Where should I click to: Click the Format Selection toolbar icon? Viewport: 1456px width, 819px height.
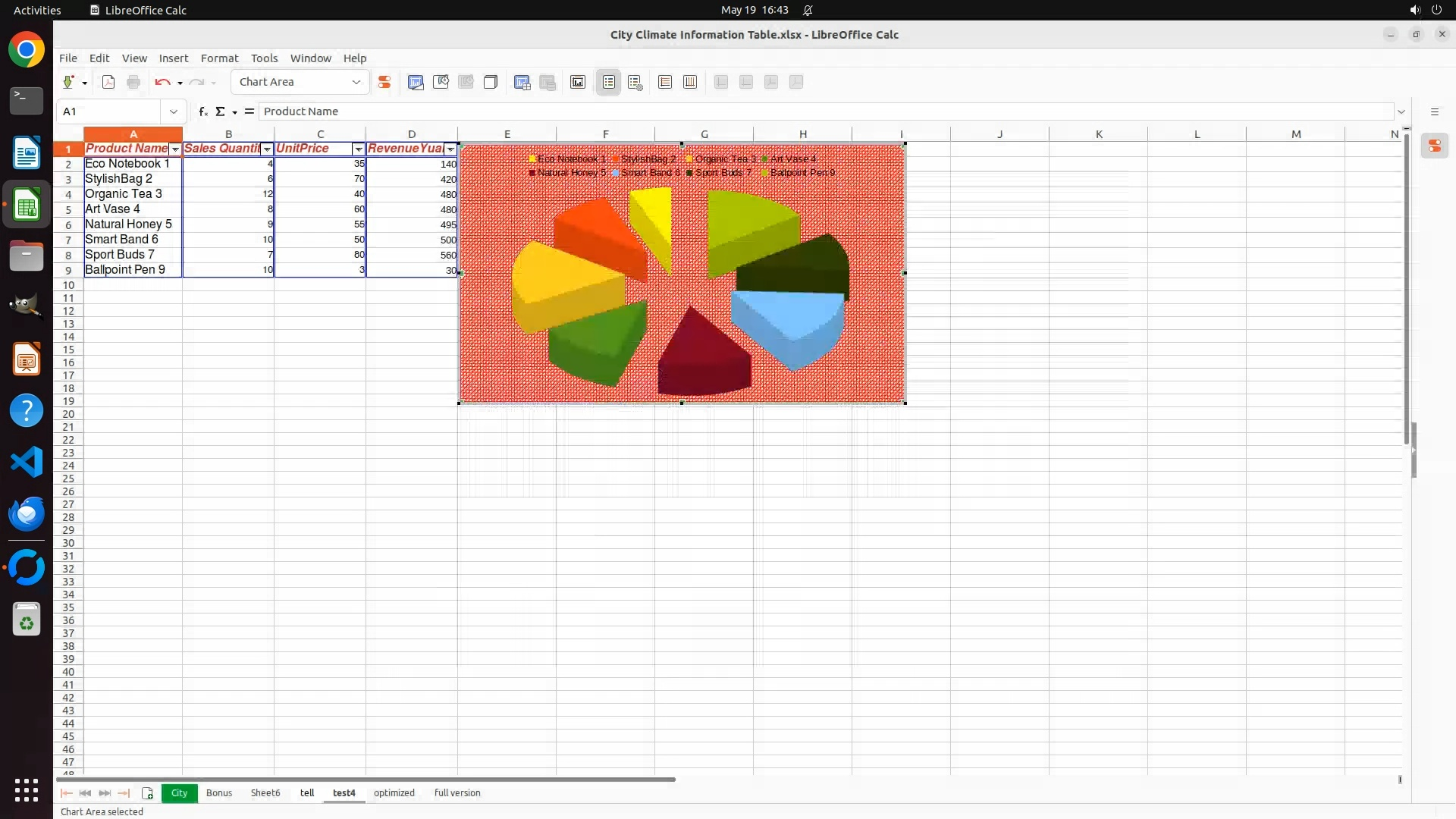coord(384,82)
